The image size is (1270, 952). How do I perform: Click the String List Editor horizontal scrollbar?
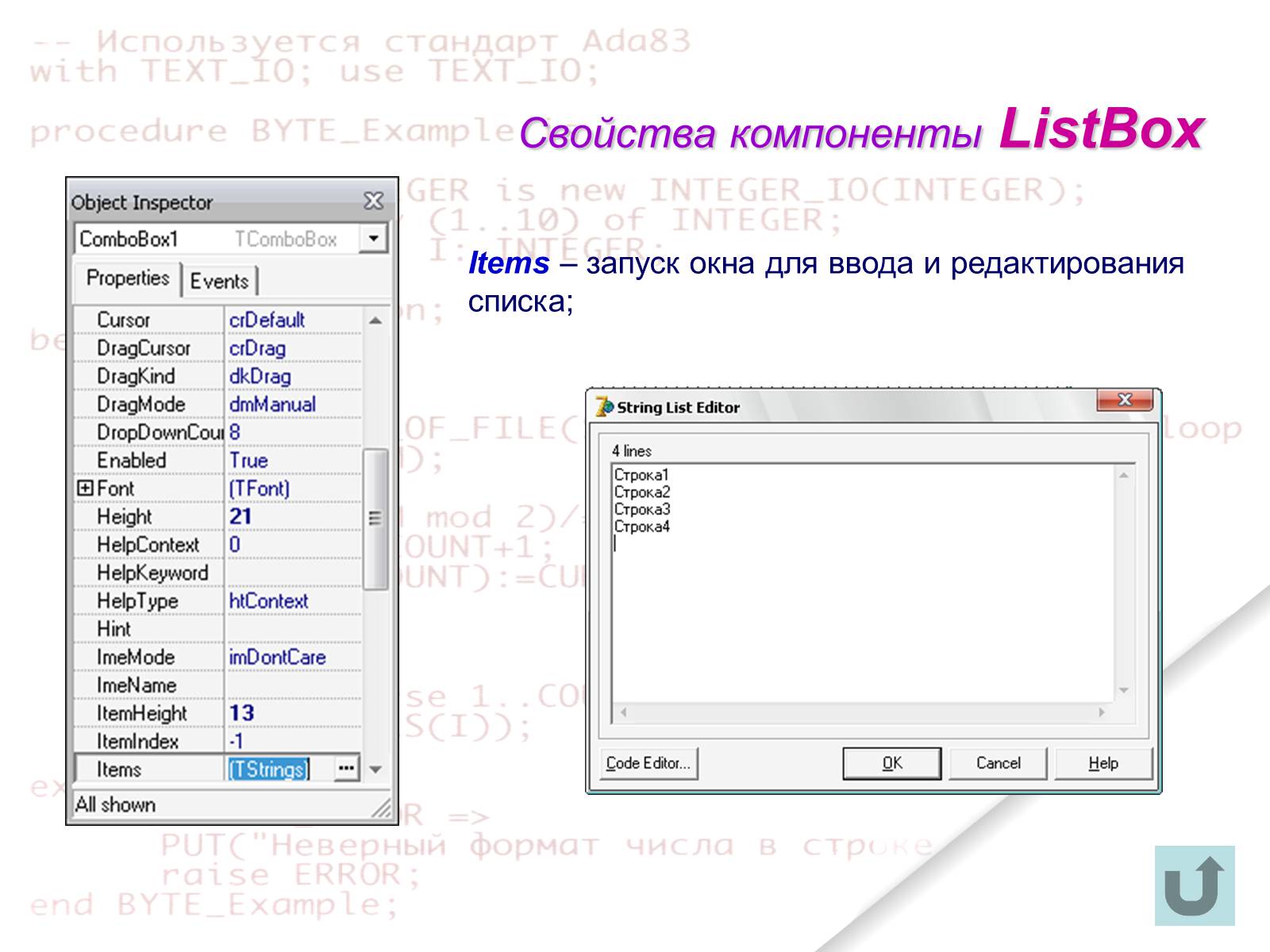click(863, 712)
